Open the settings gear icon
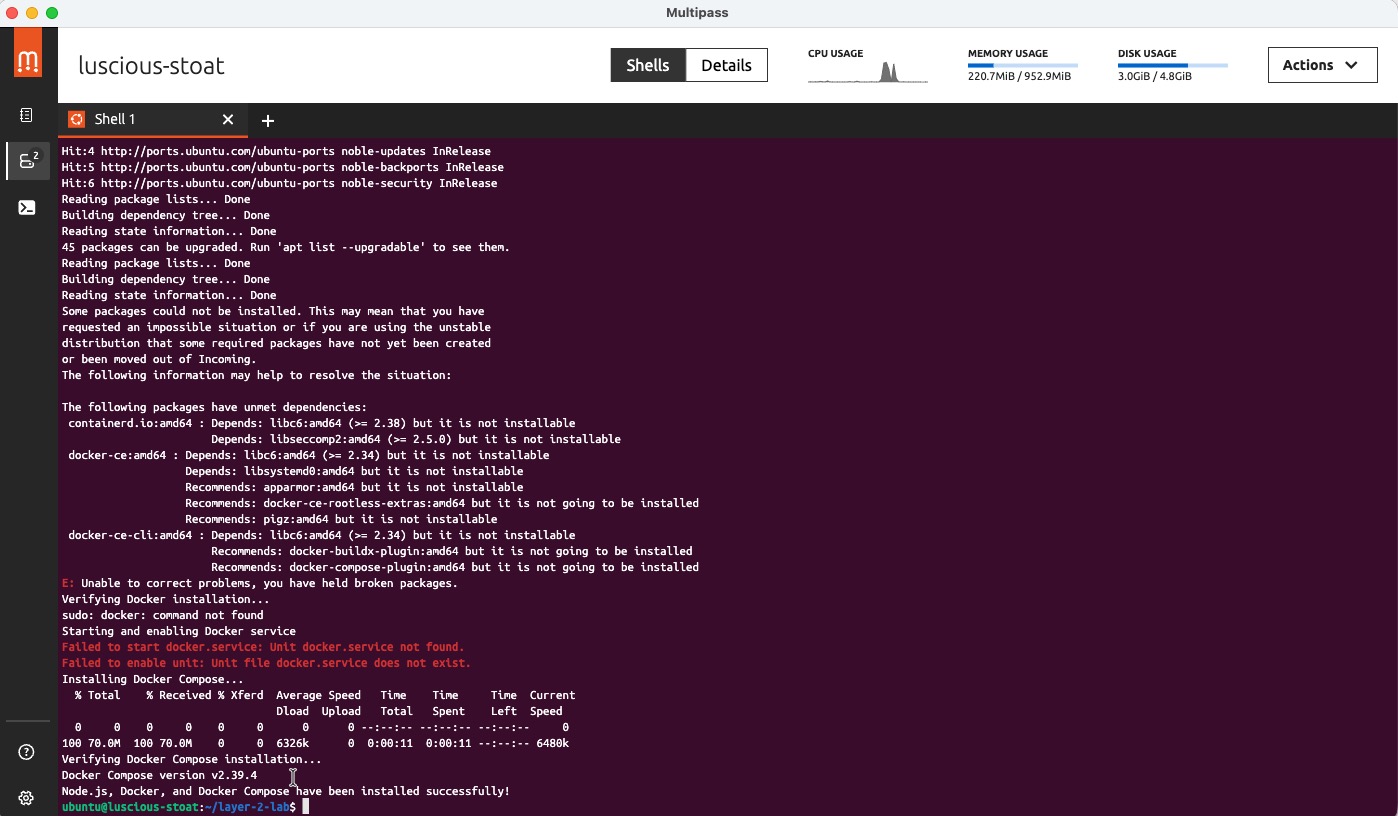The width and height of the screenshot is (1398, 816). point(27,798)
